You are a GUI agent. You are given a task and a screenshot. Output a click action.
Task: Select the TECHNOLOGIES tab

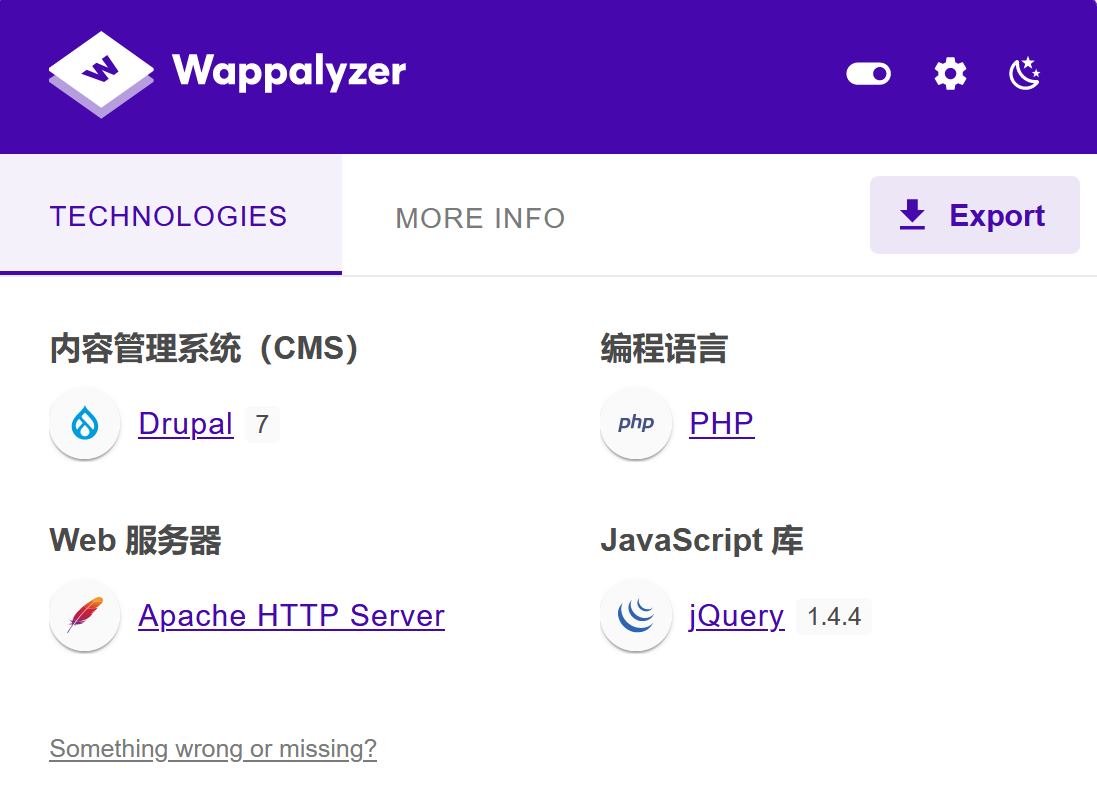[171, 215]
